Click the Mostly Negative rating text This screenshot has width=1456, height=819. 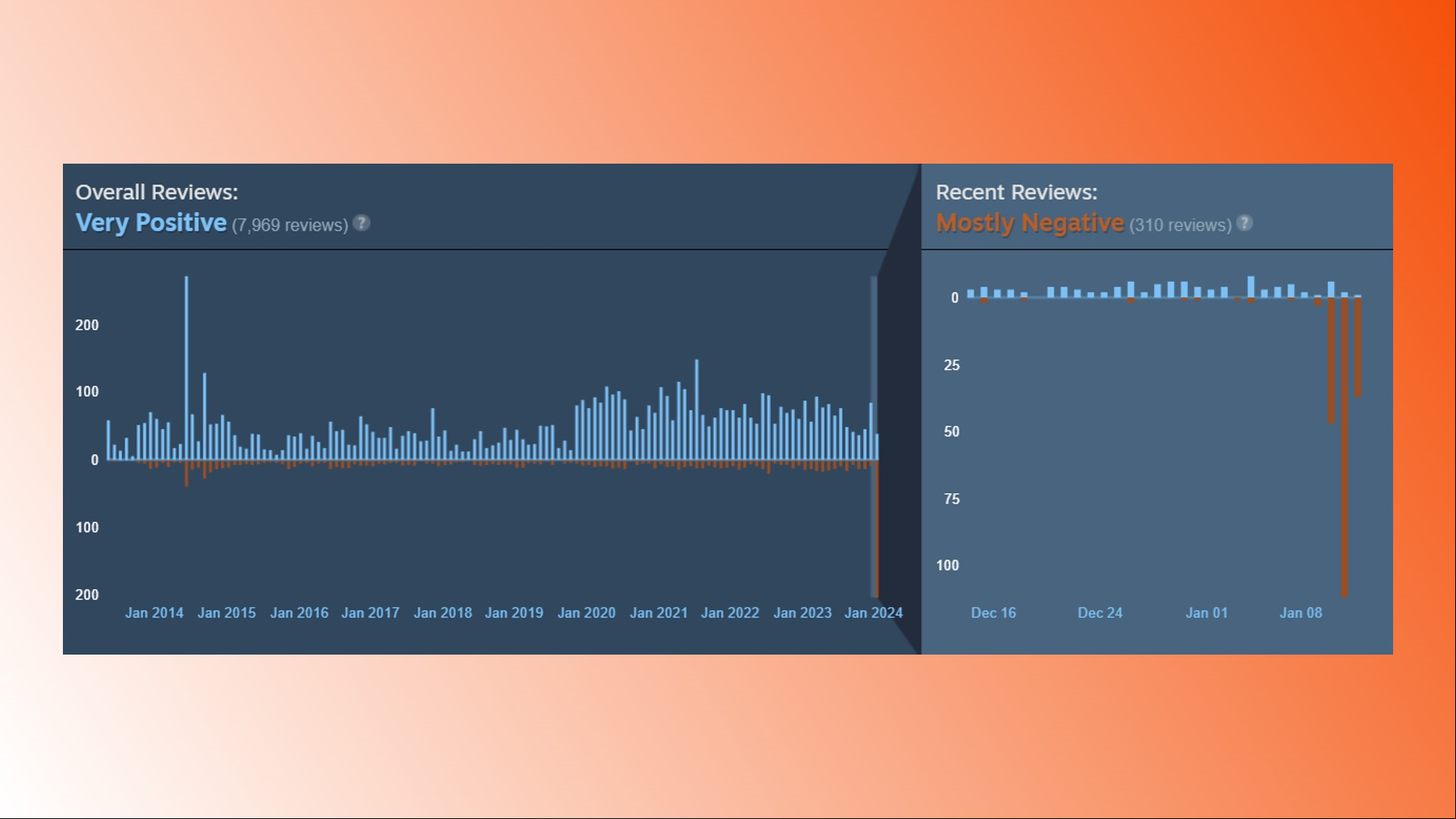click(1029, 223)
